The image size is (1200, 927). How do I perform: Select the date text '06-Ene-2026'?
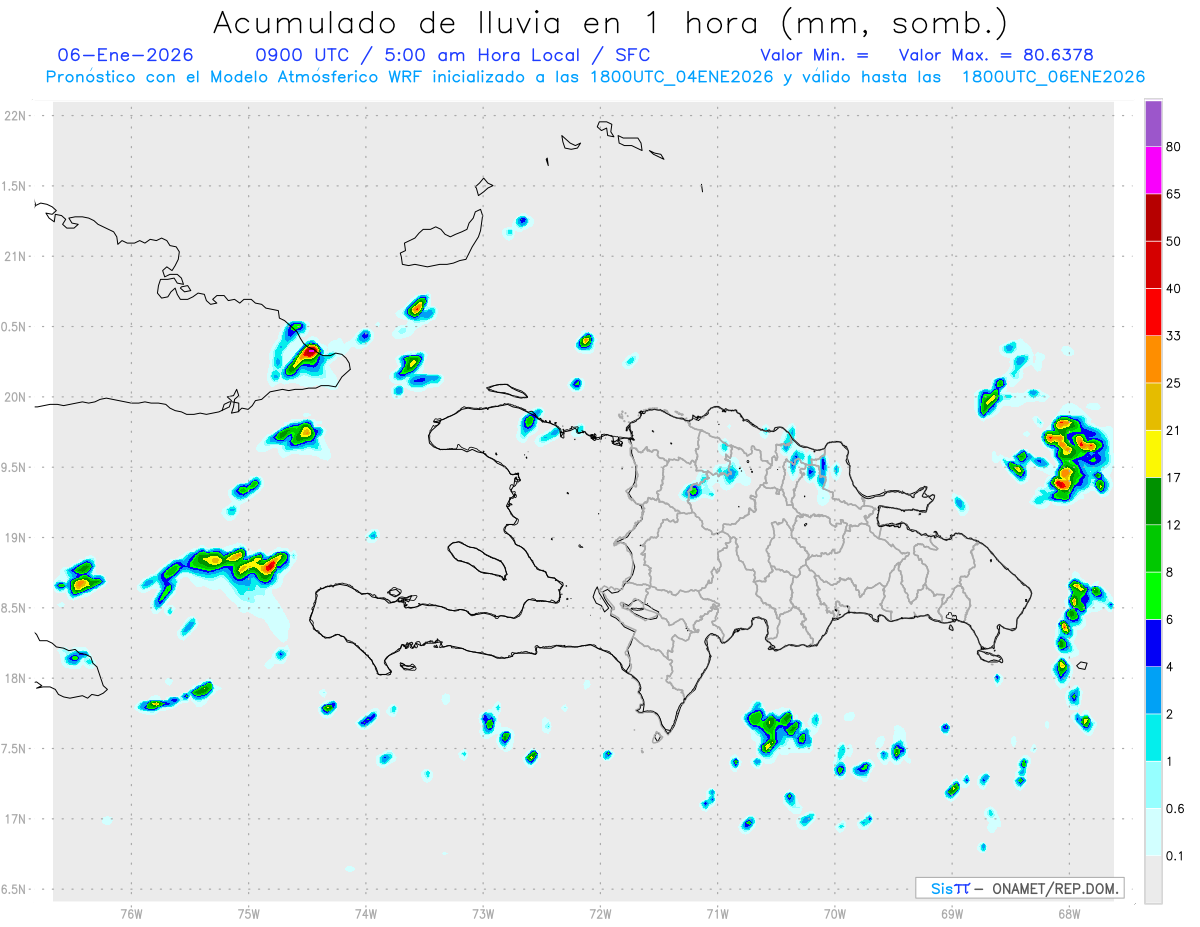tap(126, 55)
